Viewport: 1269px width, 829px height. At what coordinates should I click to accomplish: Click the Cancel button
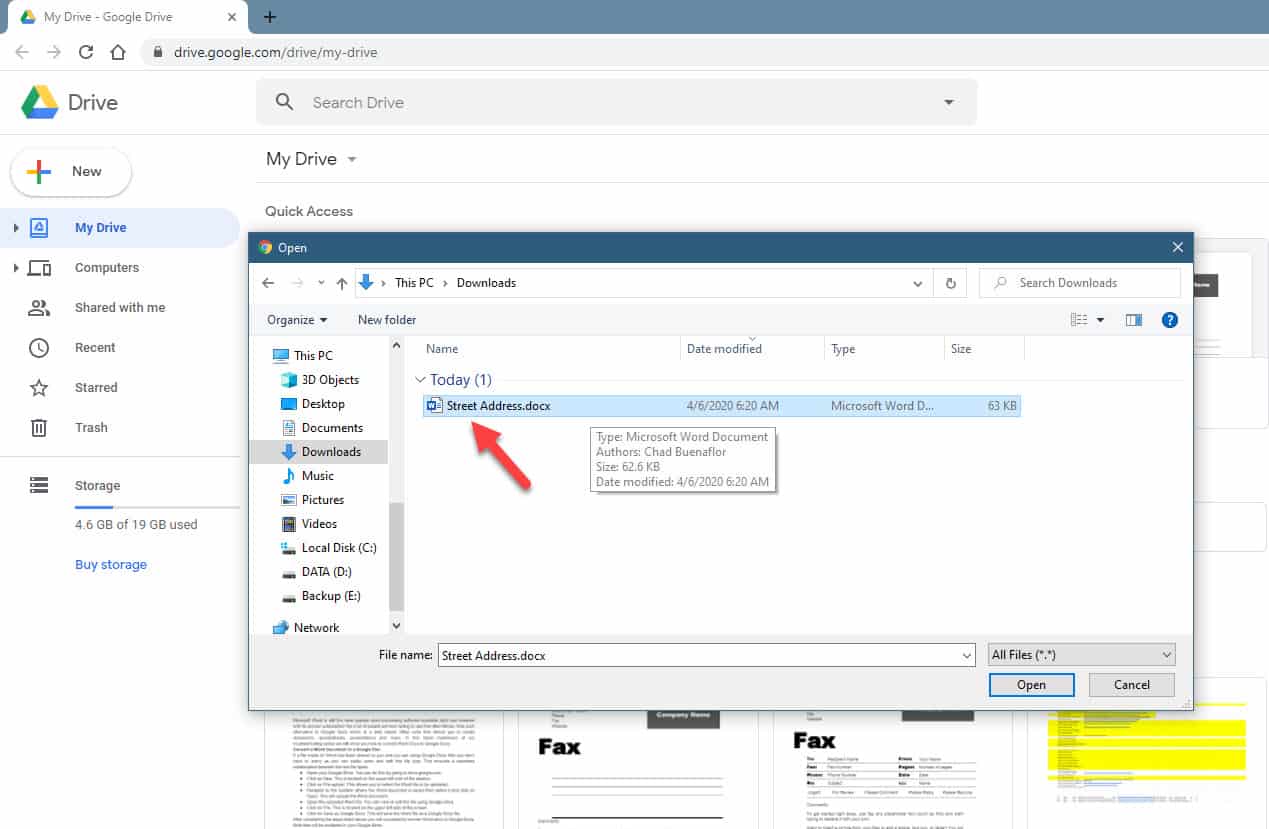point(1132,685)
